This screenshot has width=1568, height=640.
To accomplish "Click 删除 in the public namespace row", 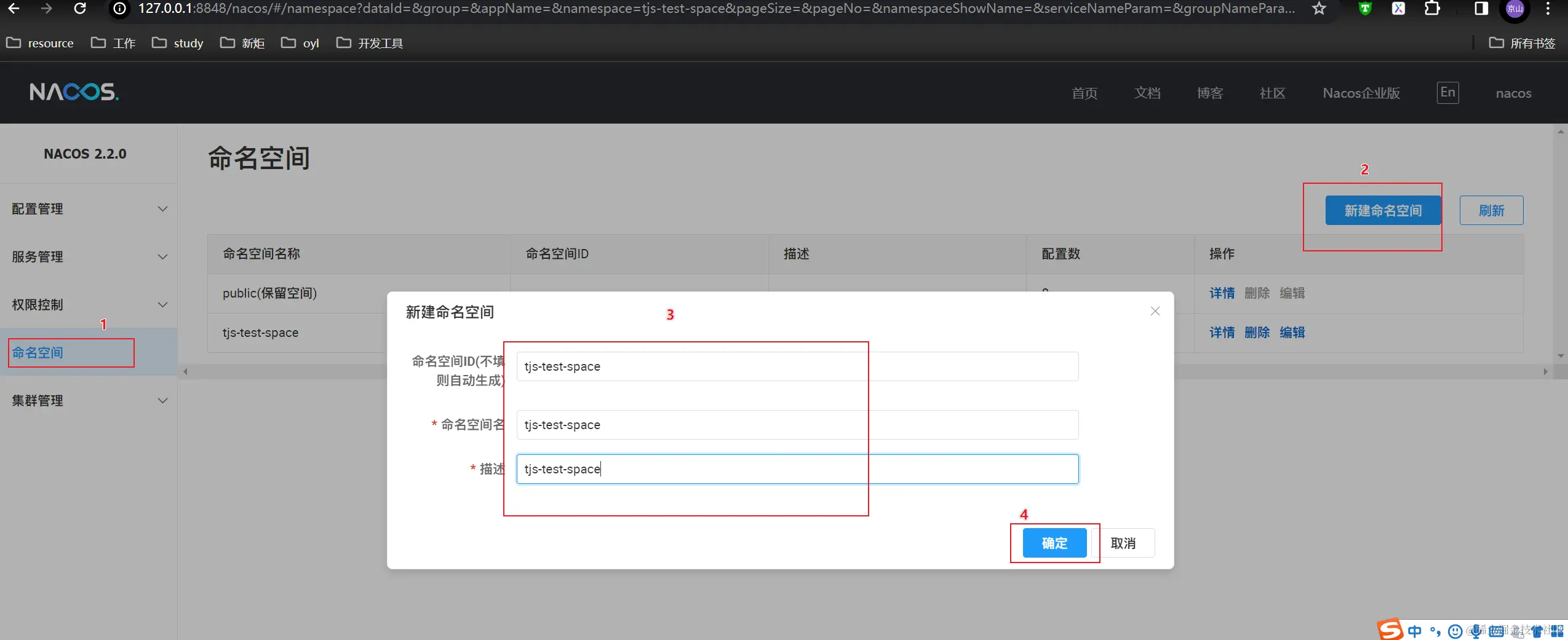I will pos(1257,293).
